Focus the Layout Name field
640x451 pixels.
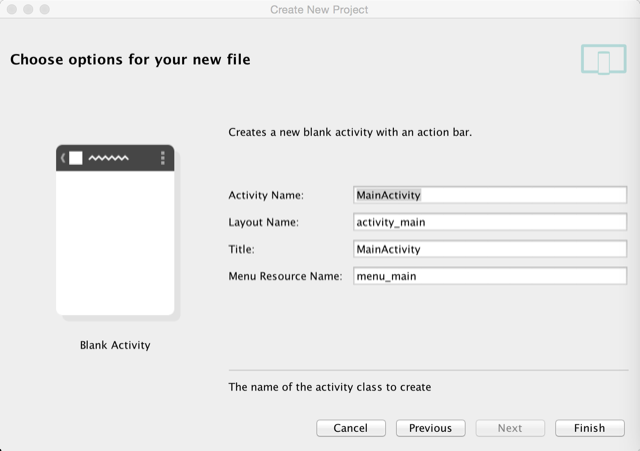pyautogui.click(x=490, y=222)
